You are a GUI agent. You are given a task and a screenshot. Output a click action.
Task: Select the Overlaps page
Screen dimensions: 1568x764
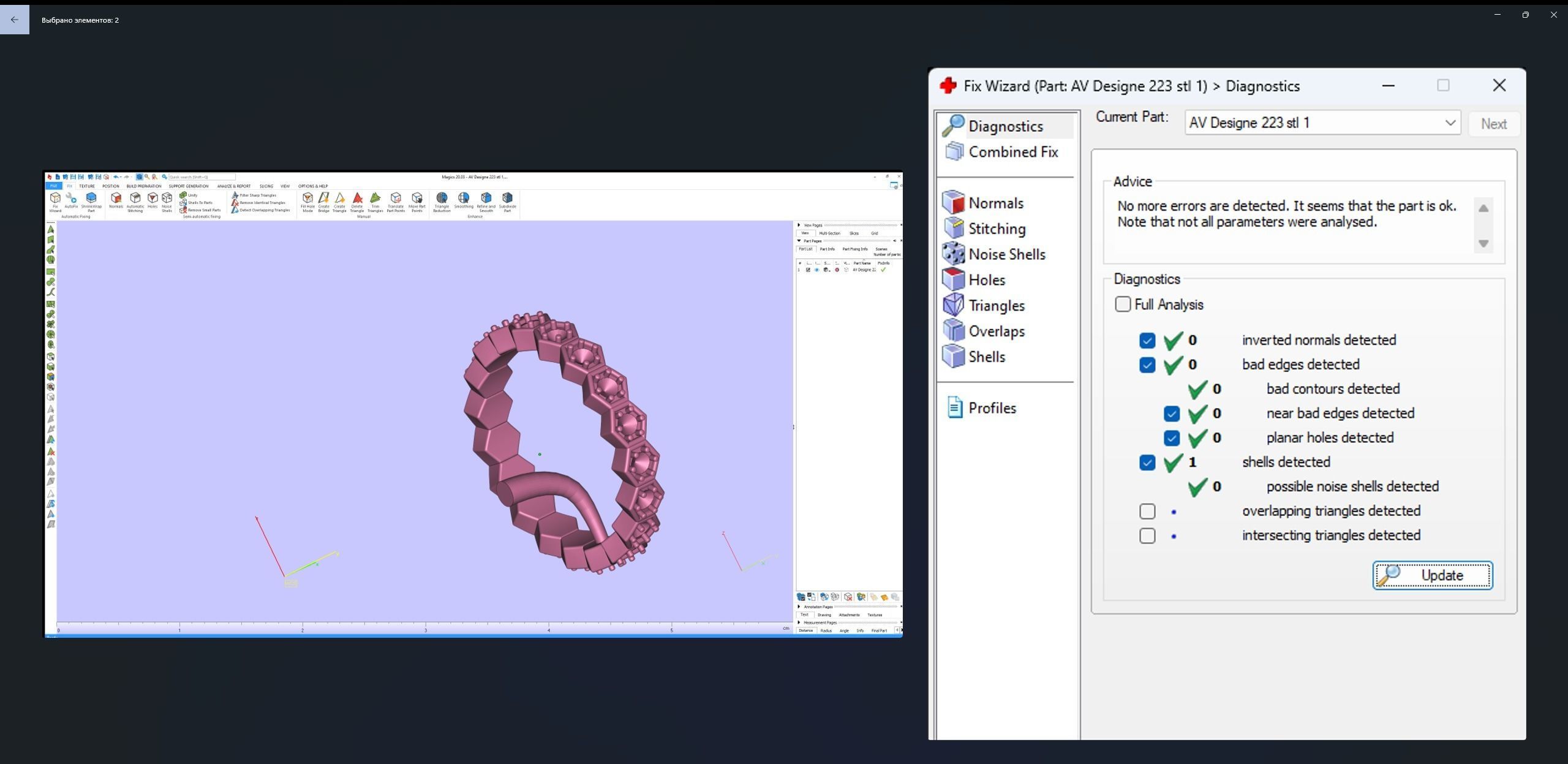[996, 331]
